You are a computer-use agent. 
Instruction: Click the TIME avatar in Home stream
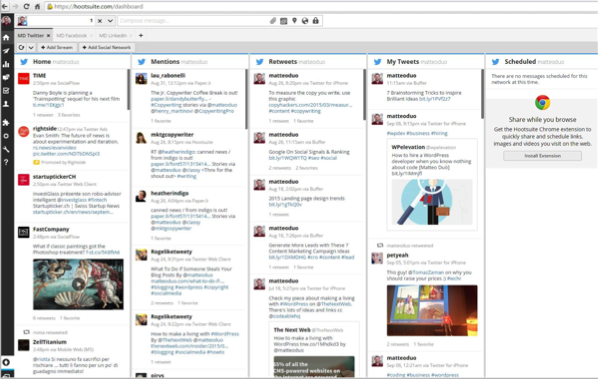[x=24, y=79]
